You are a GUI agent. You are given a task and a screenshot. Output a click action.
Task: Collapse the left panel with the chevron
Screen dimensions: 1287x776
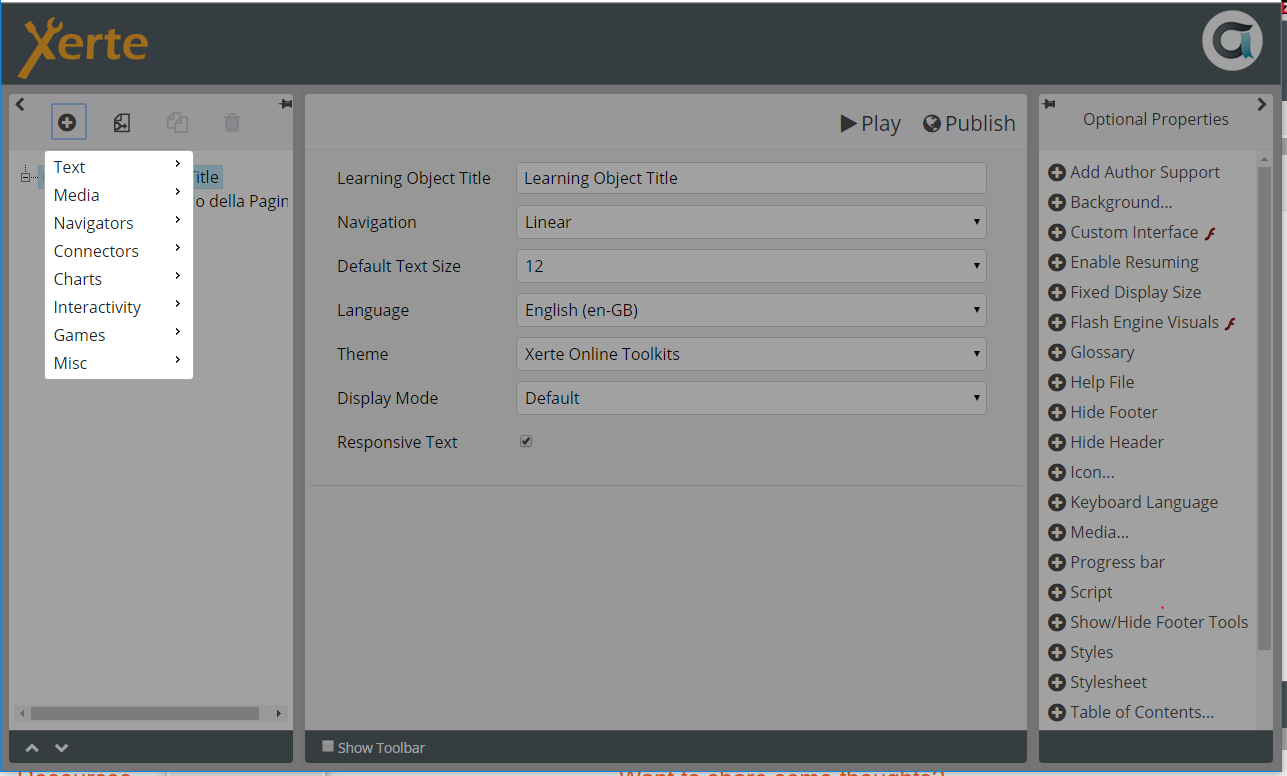point(20,104)
